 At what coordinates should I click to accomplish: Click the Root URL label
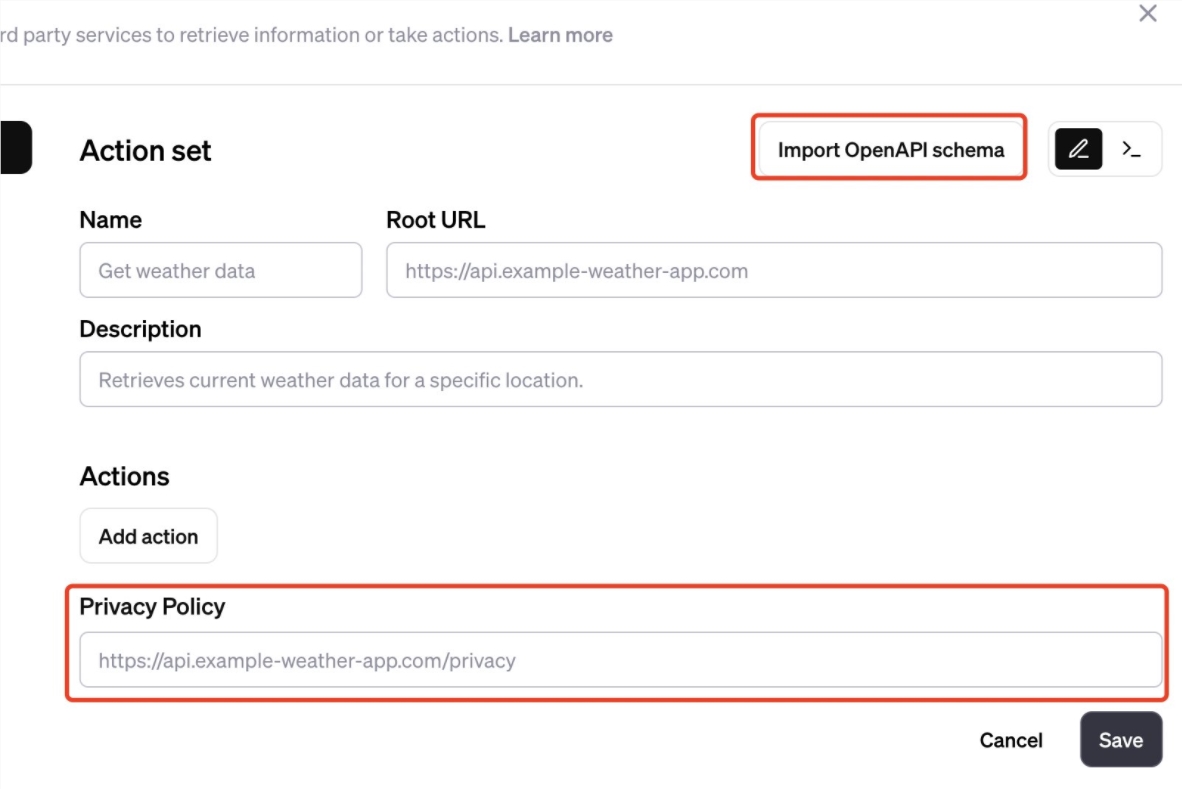coord(436,219)
